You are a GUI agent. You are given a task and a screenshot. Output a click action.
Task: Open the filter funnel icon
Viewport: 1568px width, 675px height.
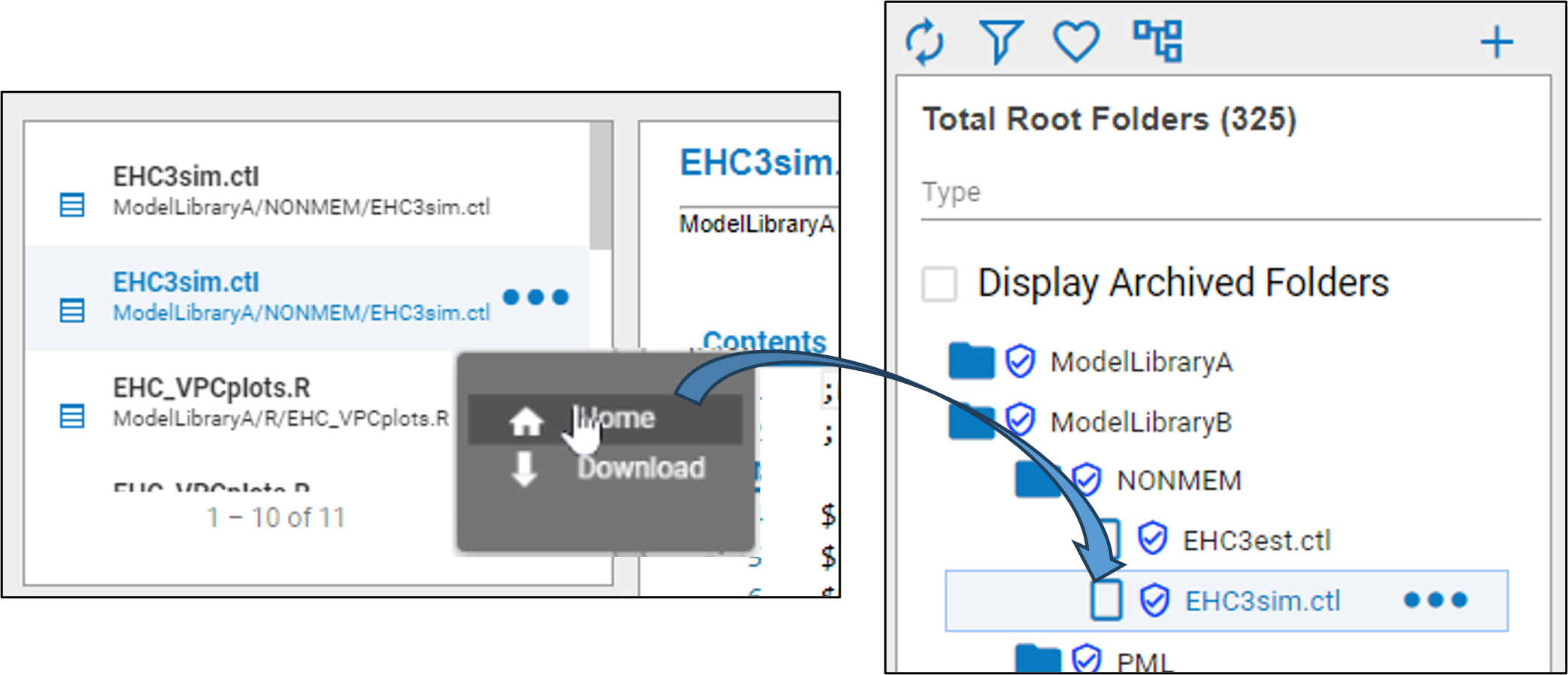(x=1000, y=41)
